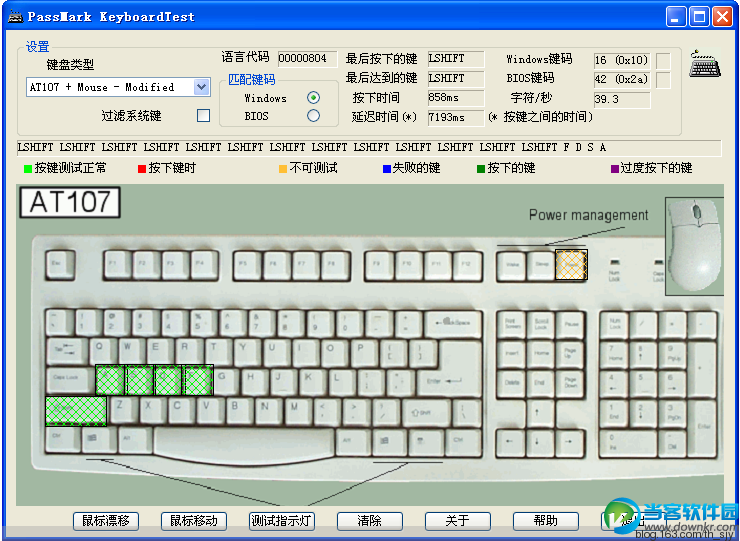Click the left arrow key on the keyboard image

[x=511, y=442]
